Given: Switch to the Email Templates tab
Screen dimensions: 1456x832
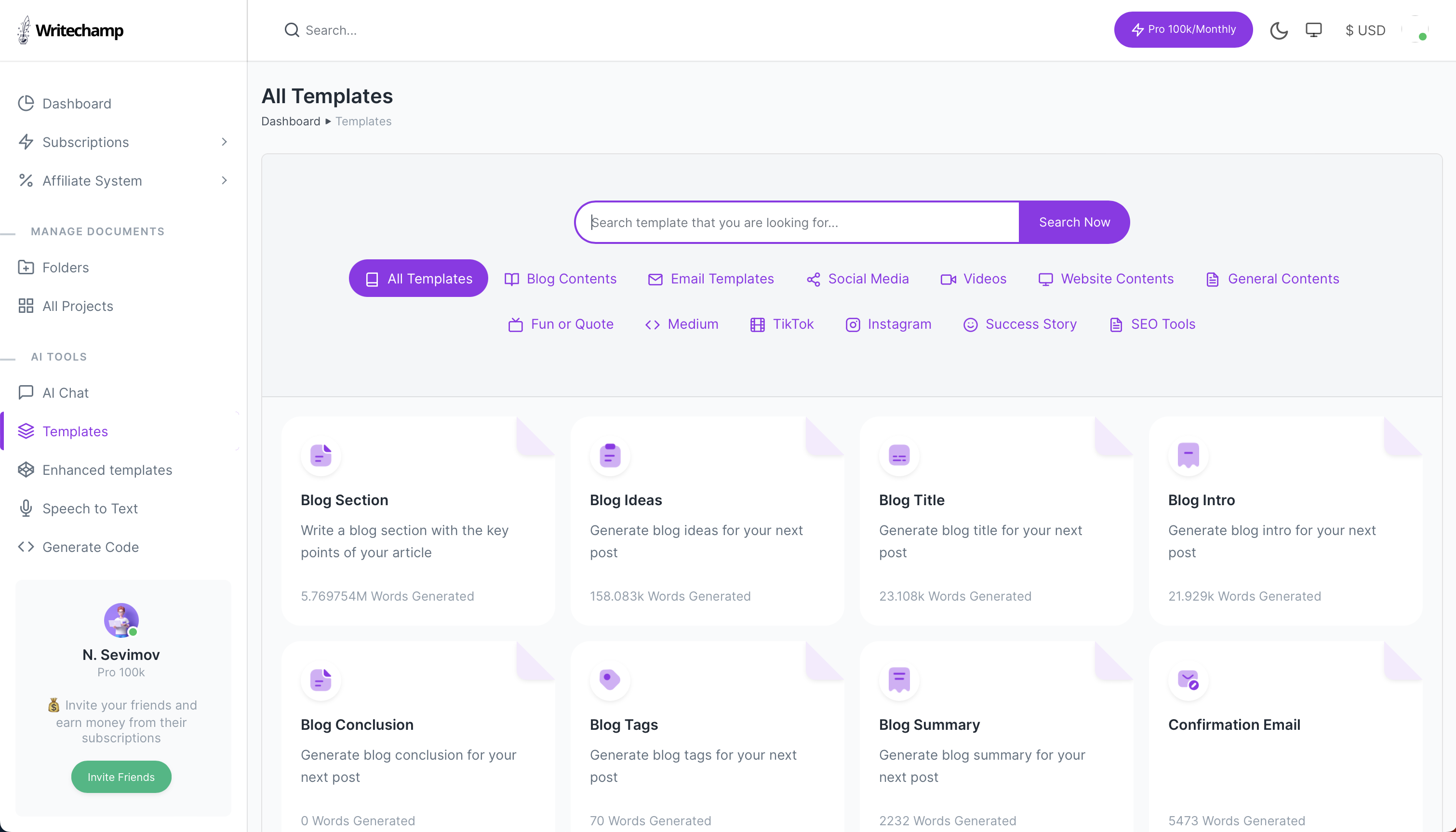Looking at the screenshot, I should click(710, 279).
